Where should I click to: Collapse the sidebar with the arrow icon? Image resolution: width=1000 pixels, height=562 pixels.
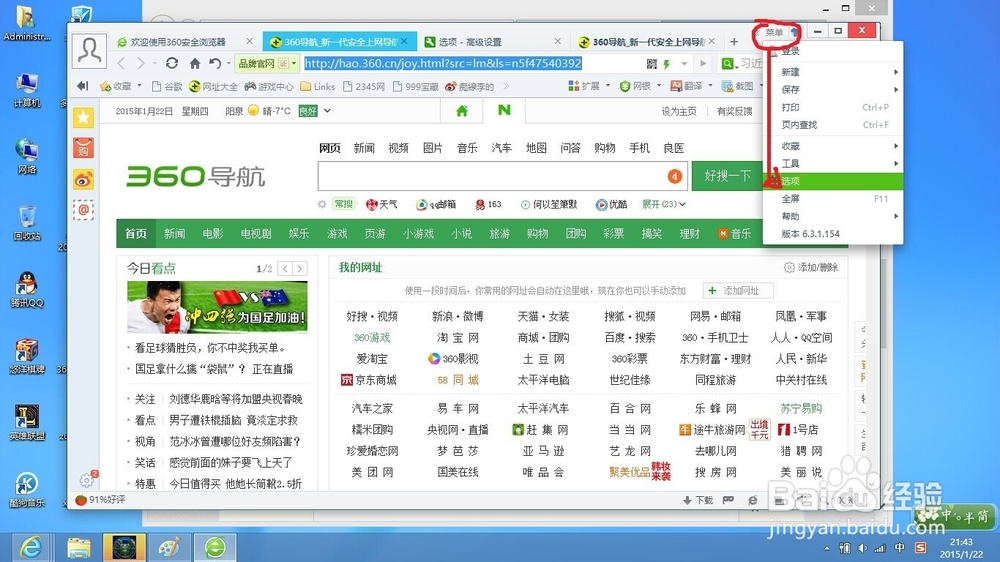coord(82,86)
